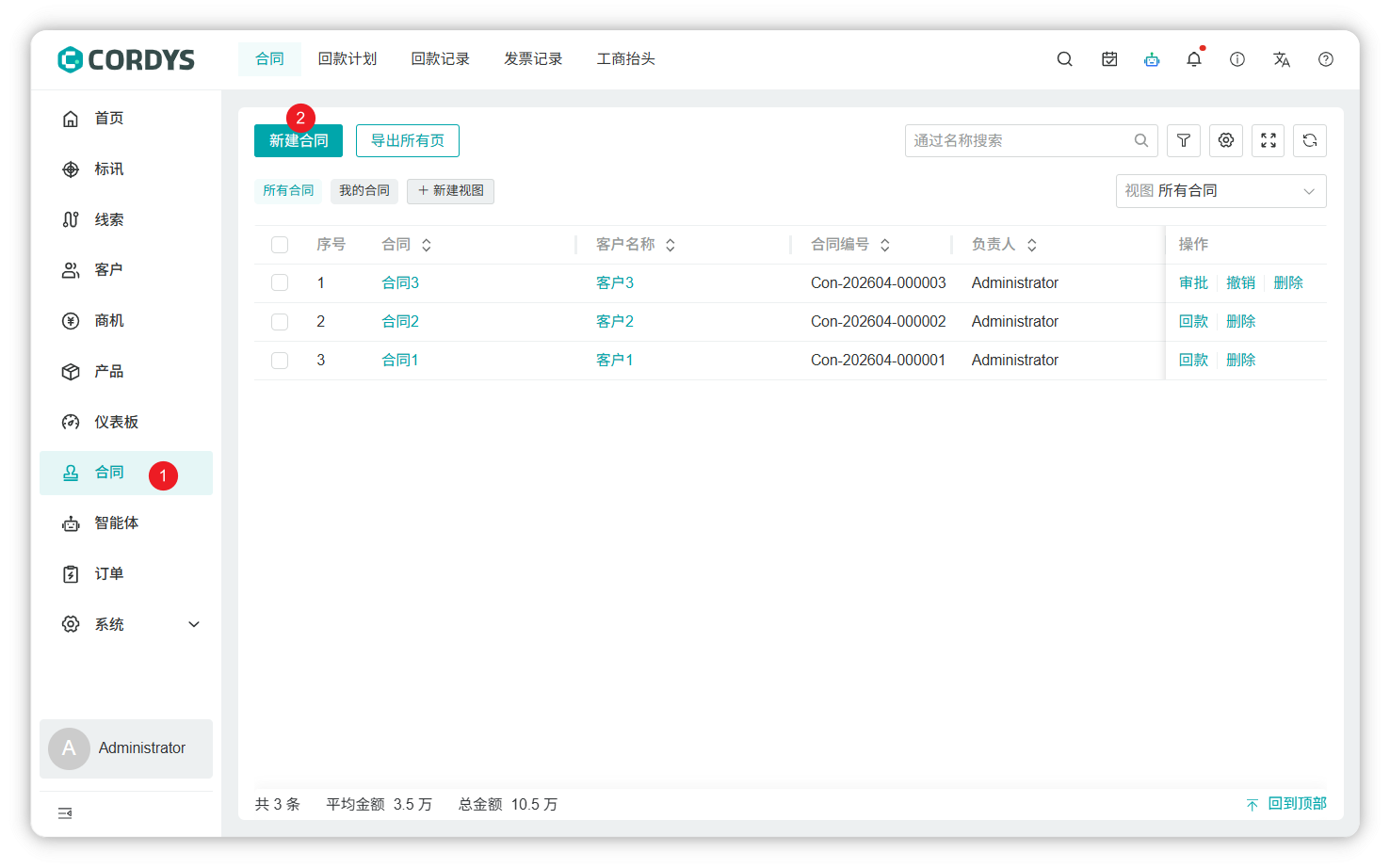Open the Administrator user profile
Image resolution: width=1390 pixels, height=868 pixels.
pos(126,748)
